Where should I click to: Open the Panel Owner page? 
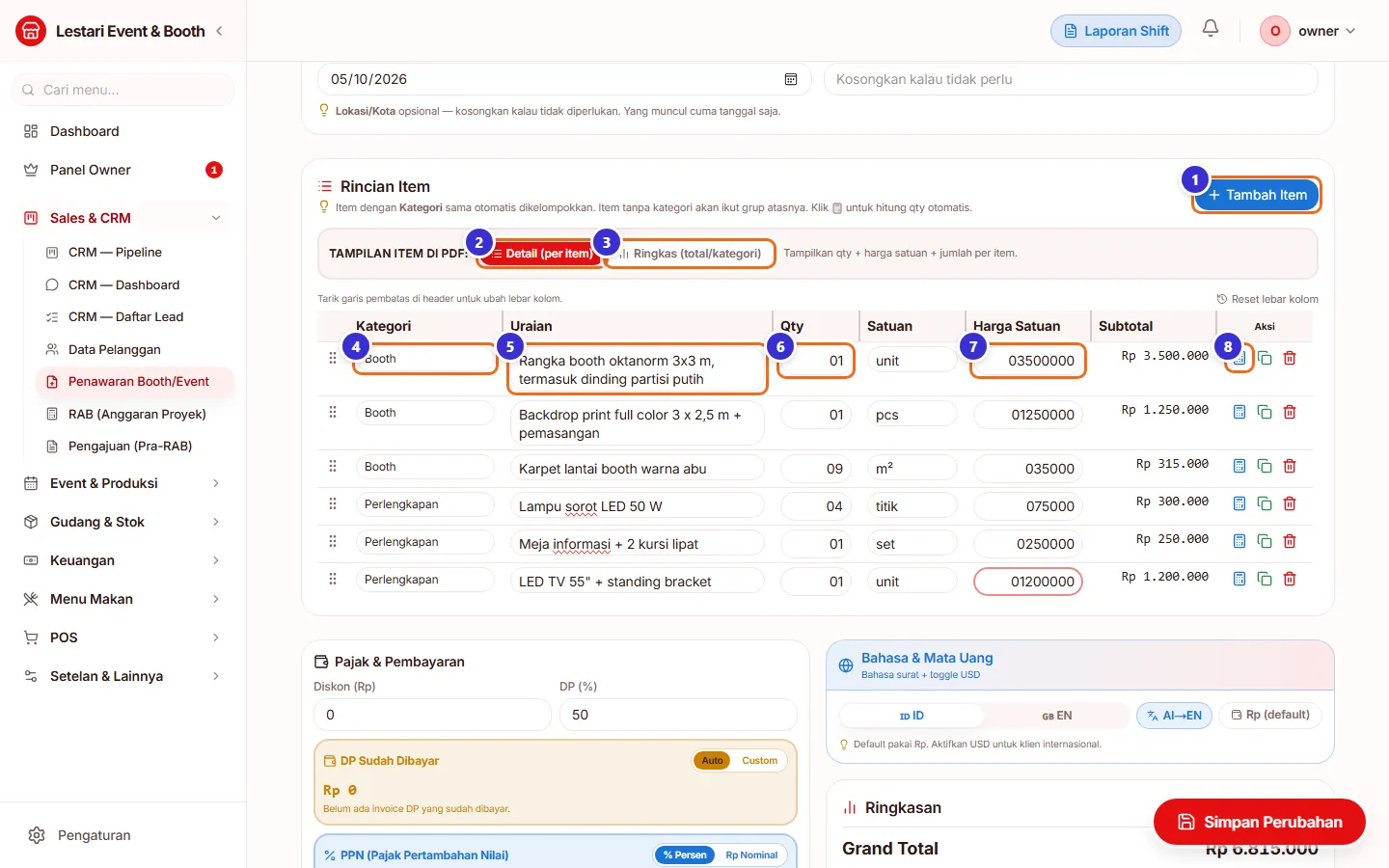click(x=123, y=170)
